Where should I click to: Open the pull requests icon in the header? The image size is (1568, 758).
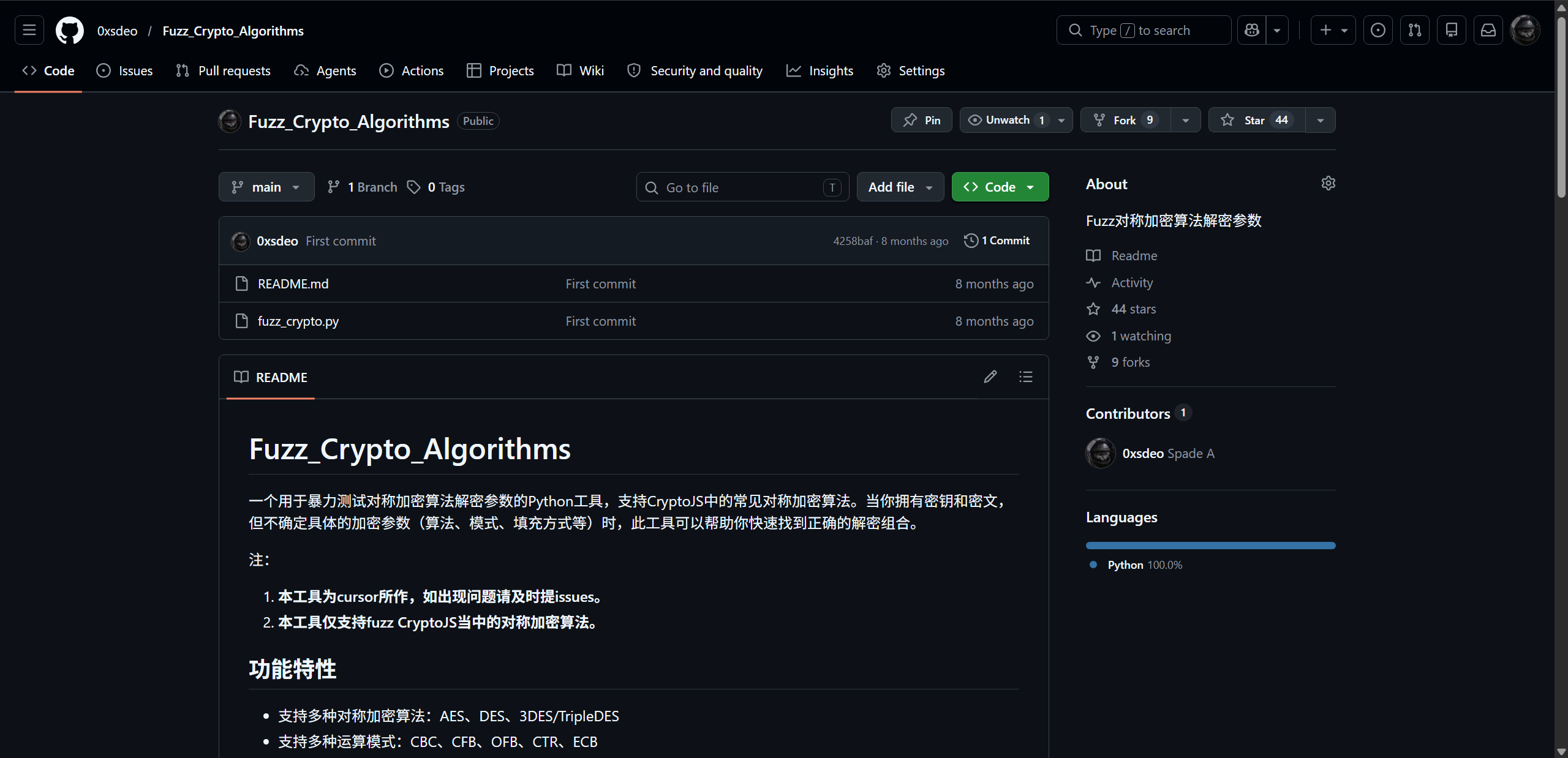[1415, 30]
